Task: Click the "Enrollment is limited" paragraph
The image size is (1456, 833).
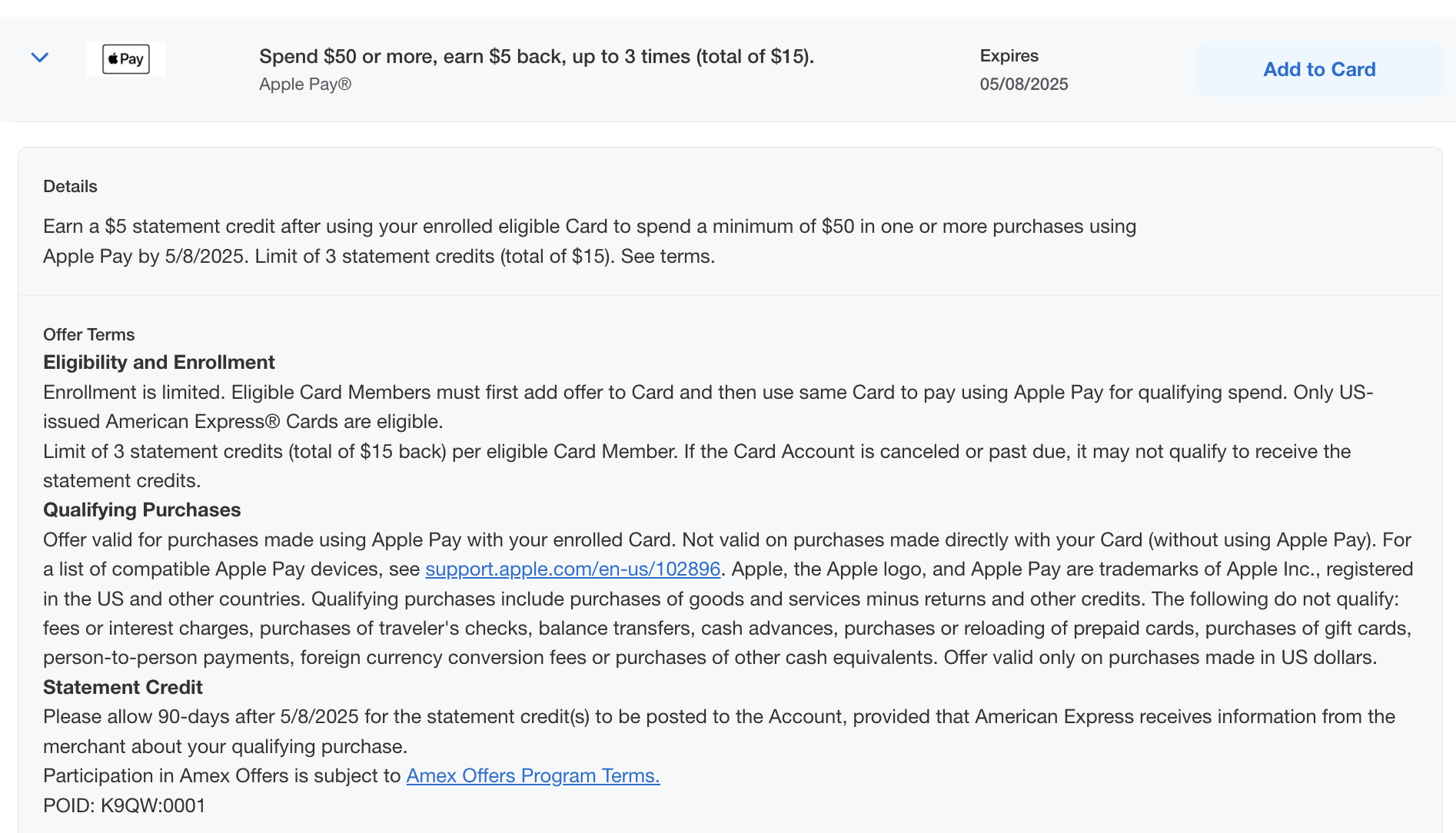Action: (707, 393)
